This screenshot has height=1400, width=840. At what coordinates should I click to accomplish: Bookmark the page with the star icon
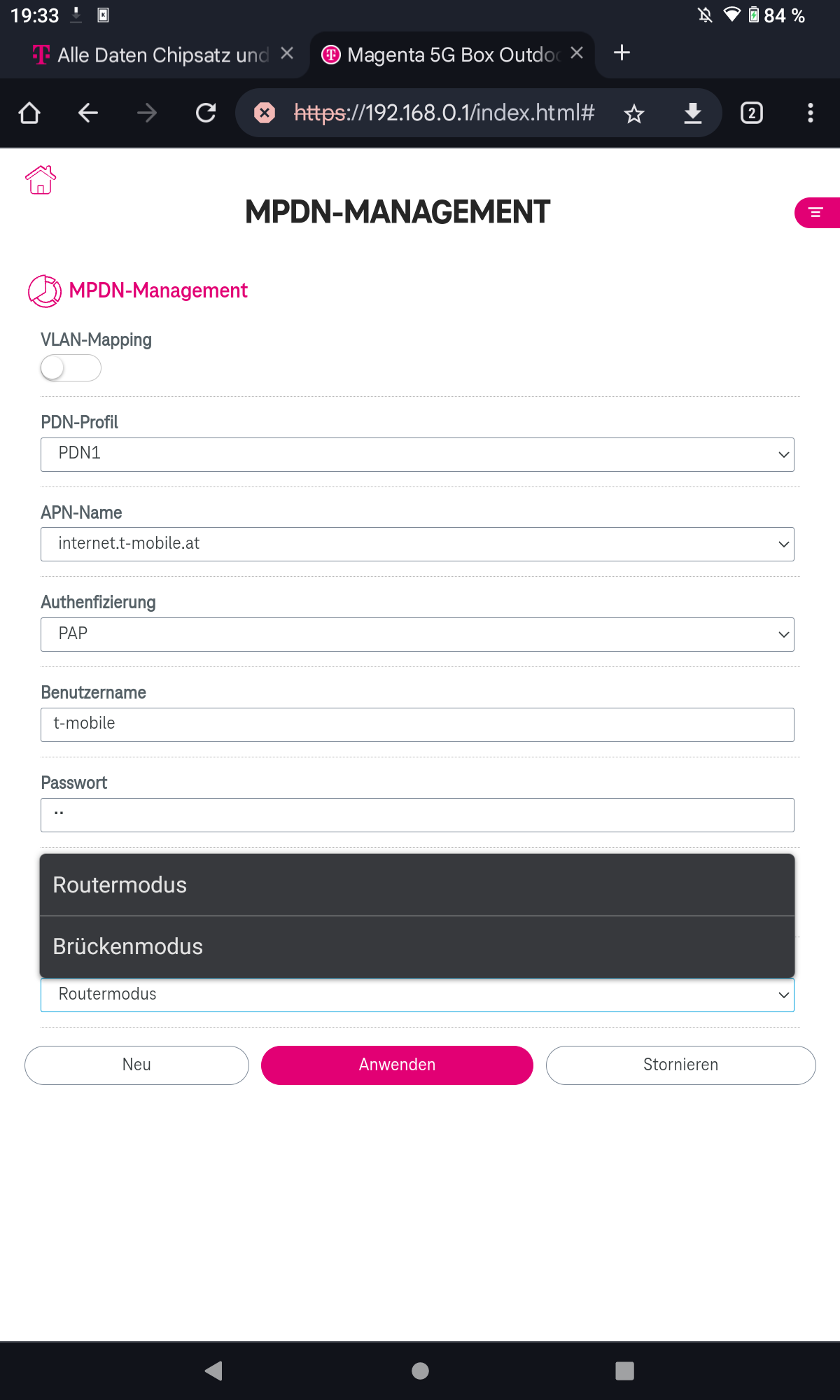point(634,113)
